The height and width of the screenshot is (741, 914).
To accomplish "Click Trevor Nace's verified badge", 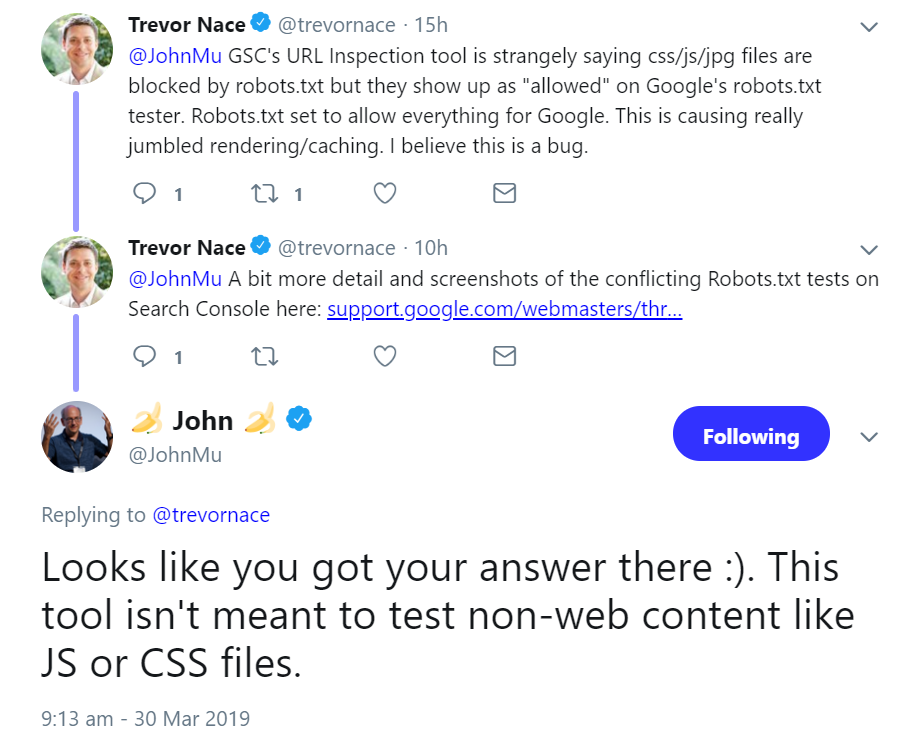I will tap(258, 23).
